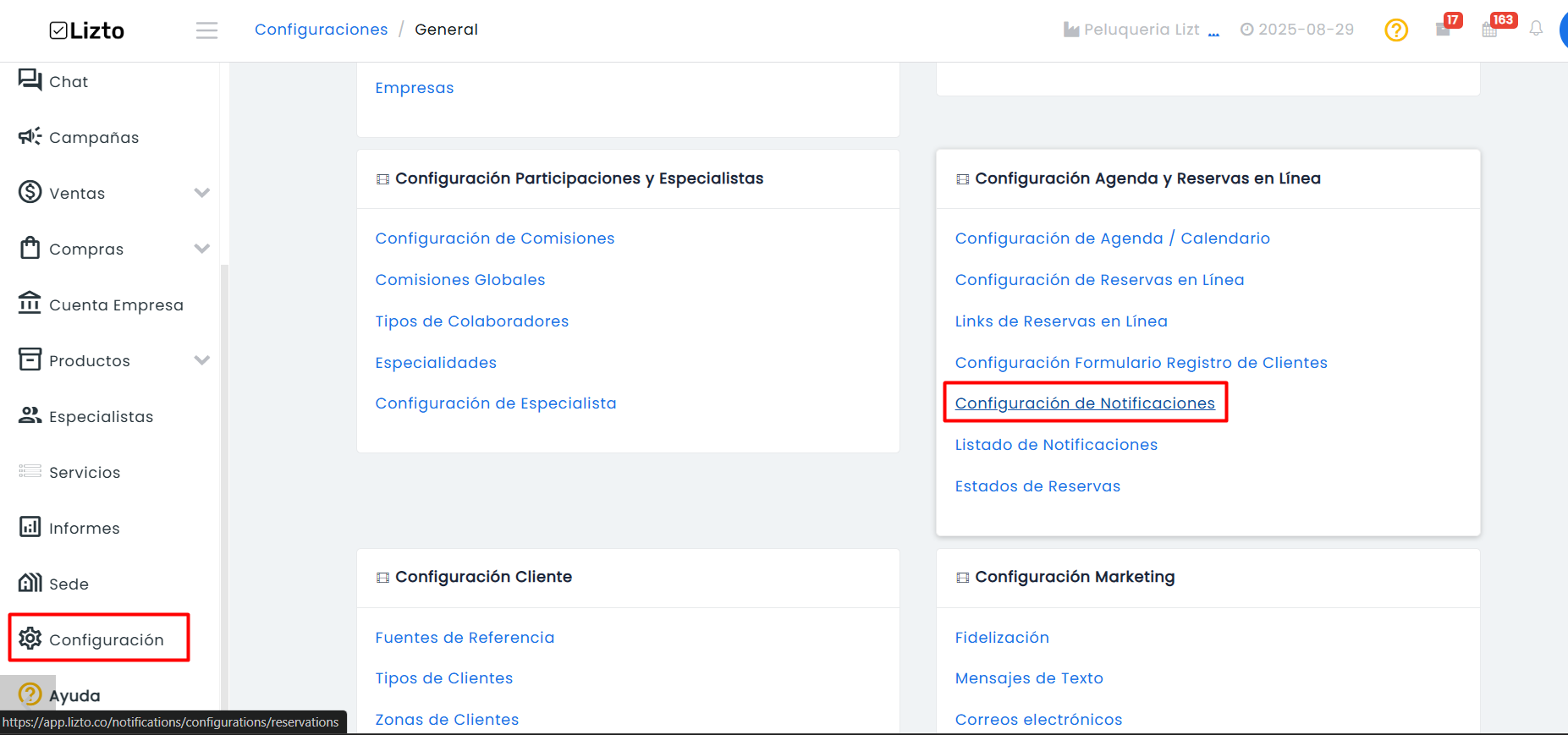
Task: Click the Peluqueria Lizt company selector
Action: (1141, 30)
